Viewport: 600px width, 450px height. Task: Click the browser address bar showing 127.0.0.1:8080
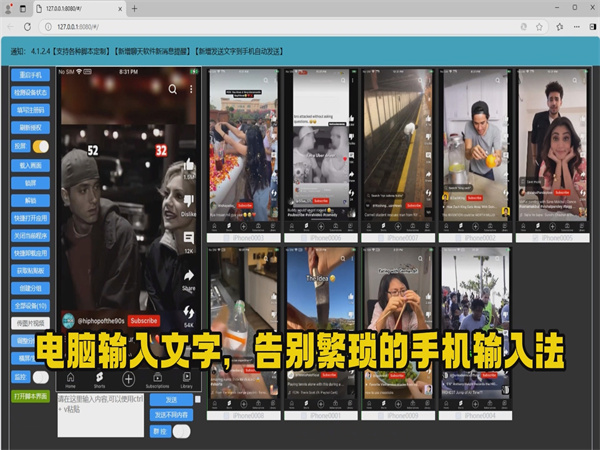[300, 27]
